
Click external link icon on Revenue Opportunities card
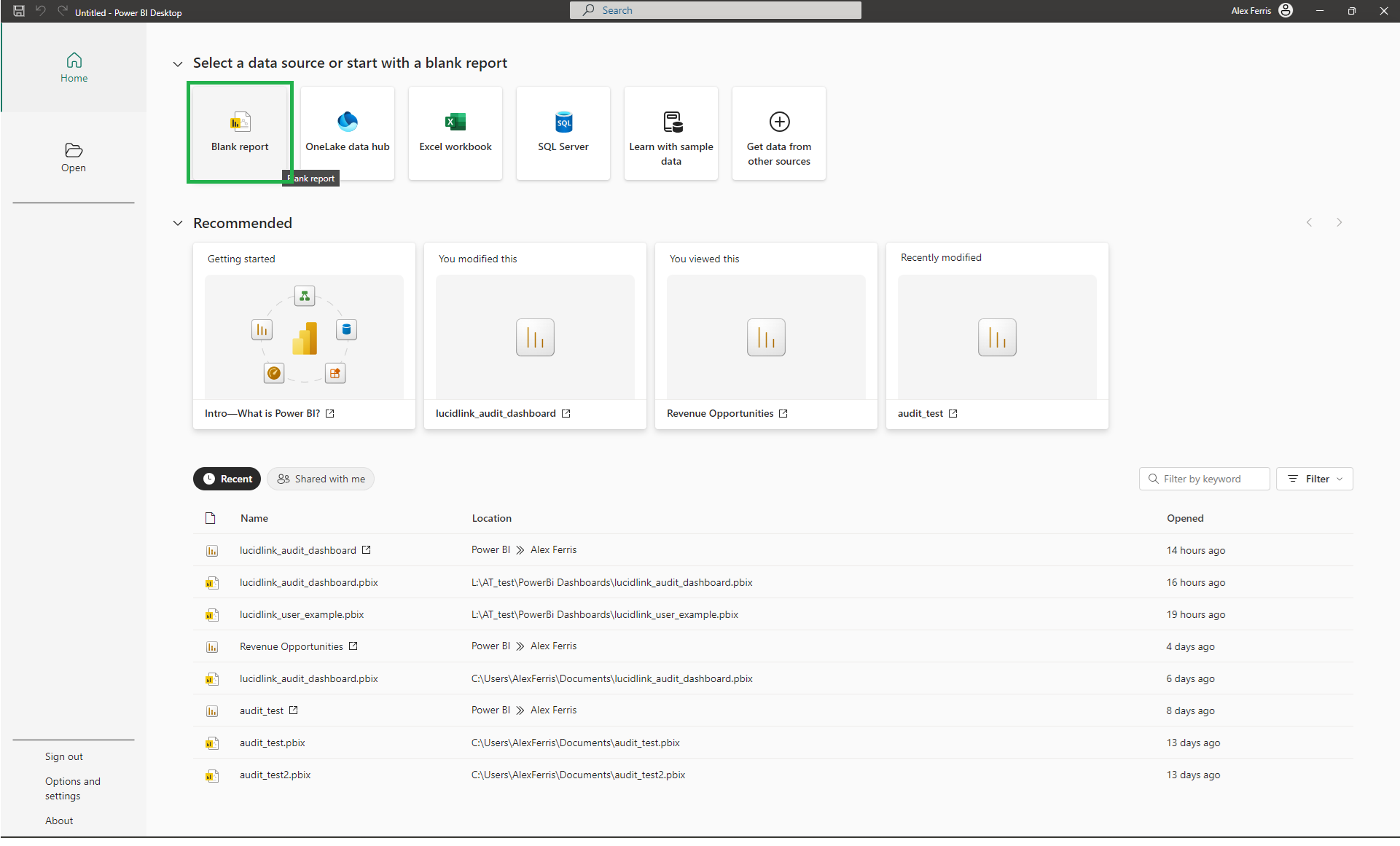(783, 413)
